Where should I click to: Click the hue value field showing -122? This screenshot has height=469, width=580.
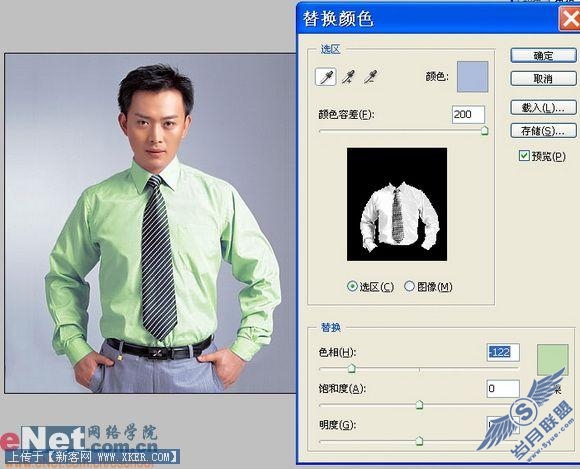(503, 352)
